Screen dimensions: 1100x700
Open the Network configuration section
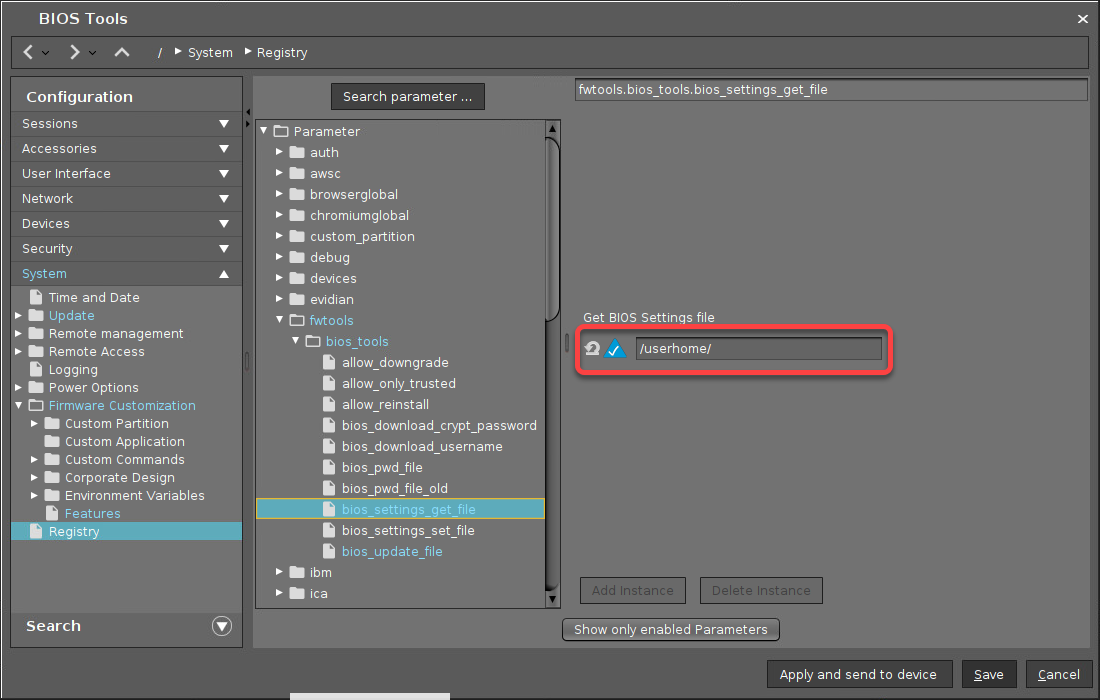(x=126, y=198)
